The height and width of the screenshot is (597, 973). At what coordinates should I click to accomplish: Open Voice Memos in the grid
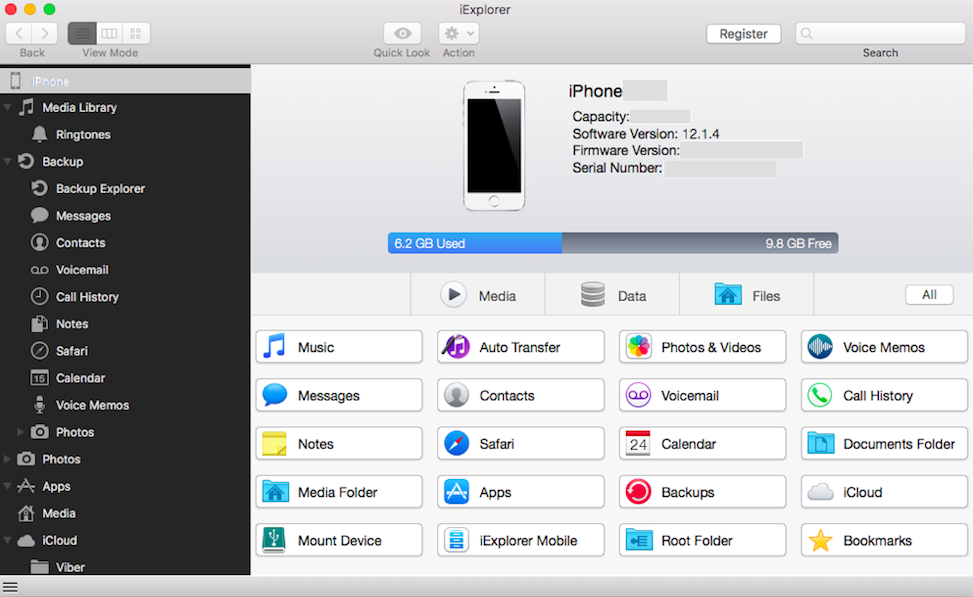pos(884,347)
